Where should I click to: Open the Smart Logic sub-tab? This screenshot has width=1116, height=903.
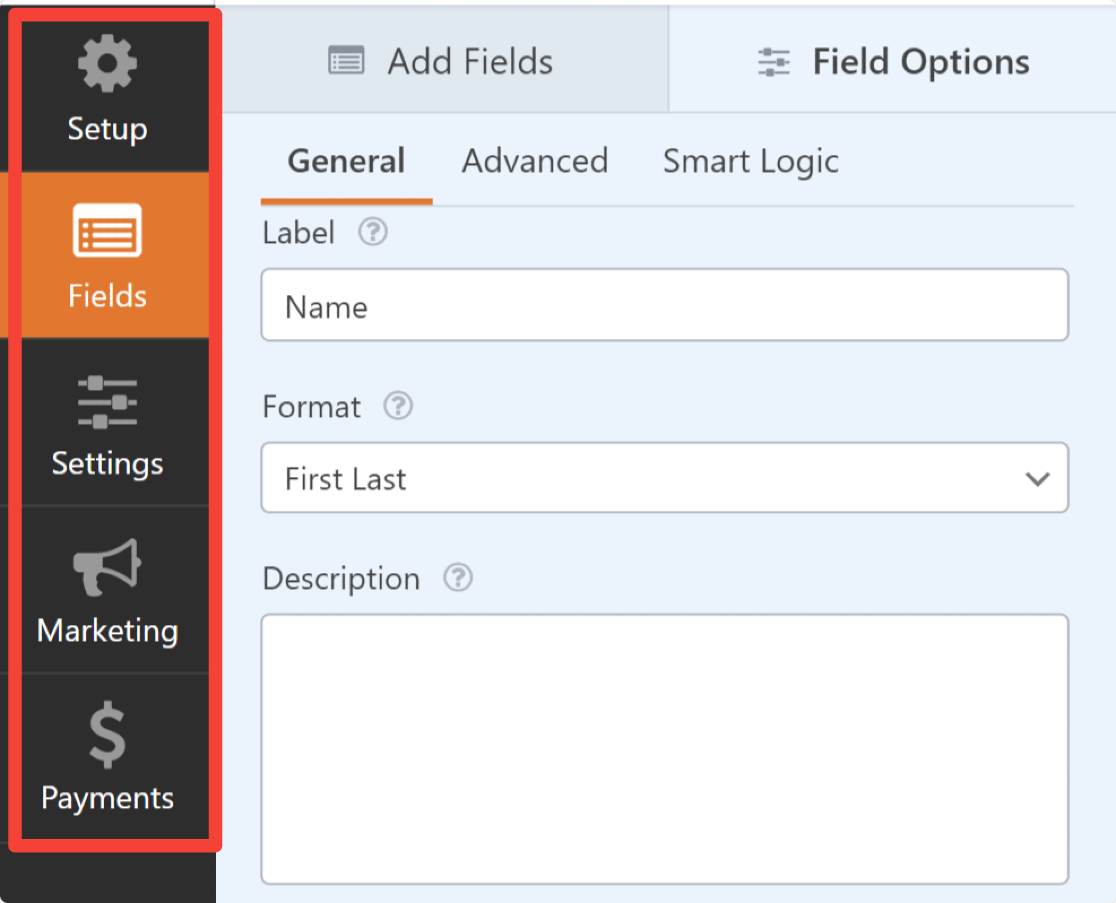[x=751, y=162]
